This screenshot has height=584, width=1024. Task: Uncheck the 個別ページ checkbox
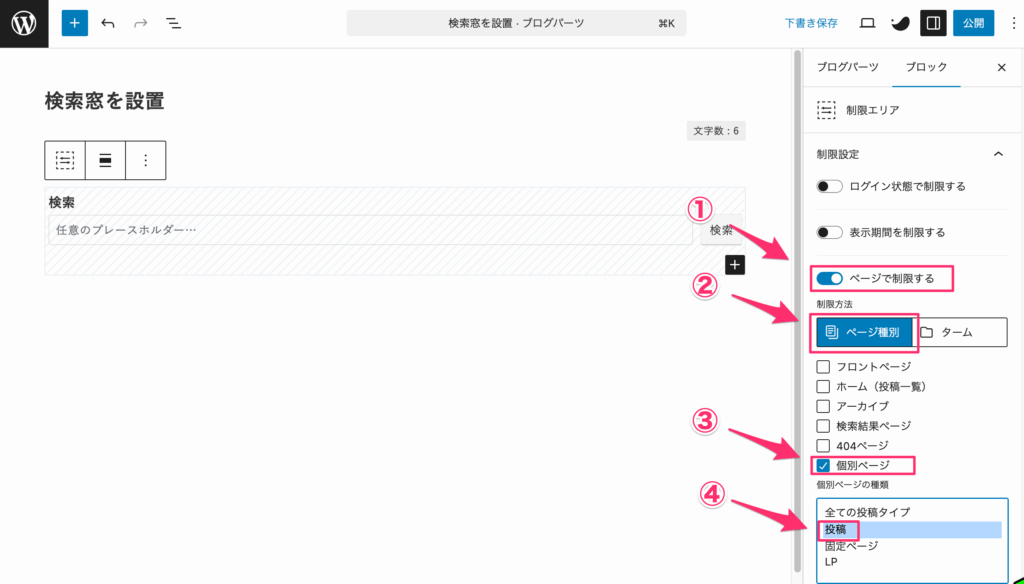click(823, 464)
